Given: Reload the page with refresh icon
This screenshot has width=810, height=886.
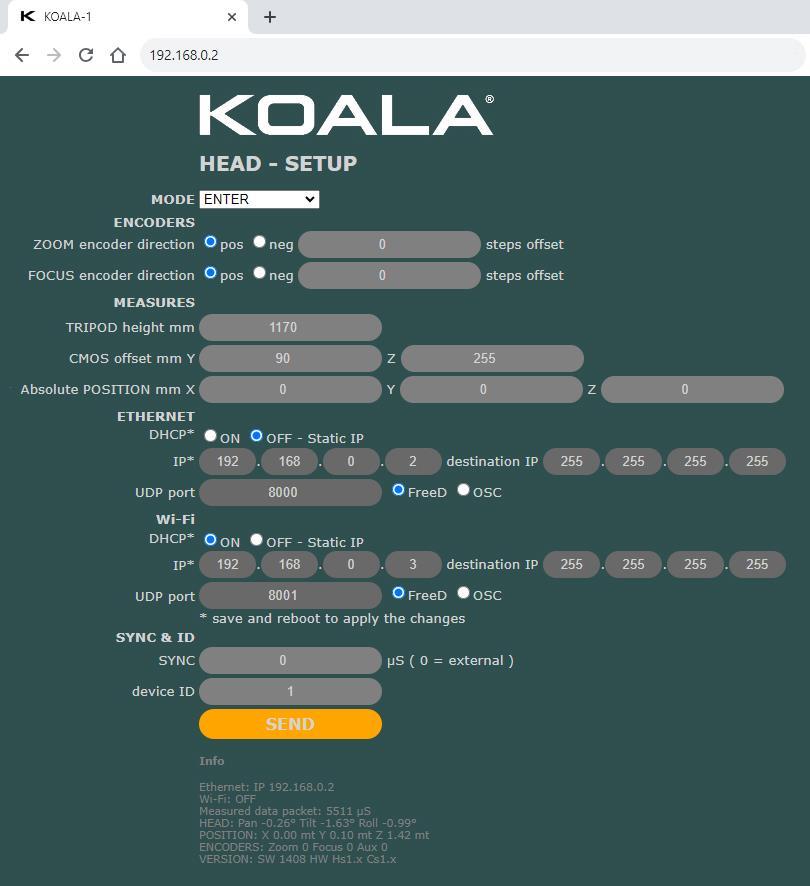Looking at the screenshot, I should point(86,55).
